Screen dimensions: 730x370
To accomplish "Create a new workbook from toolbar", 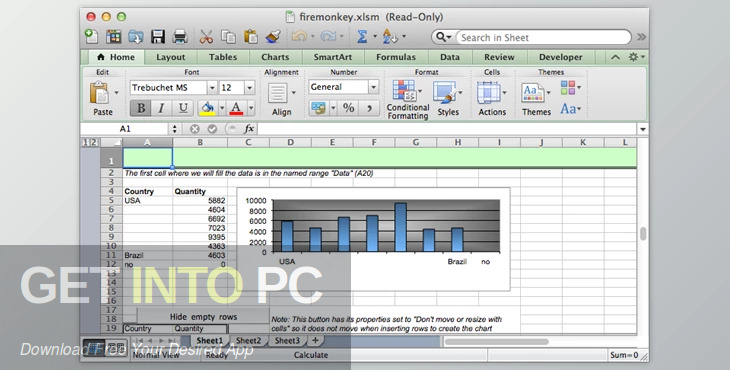I will [x=91, y=37].
